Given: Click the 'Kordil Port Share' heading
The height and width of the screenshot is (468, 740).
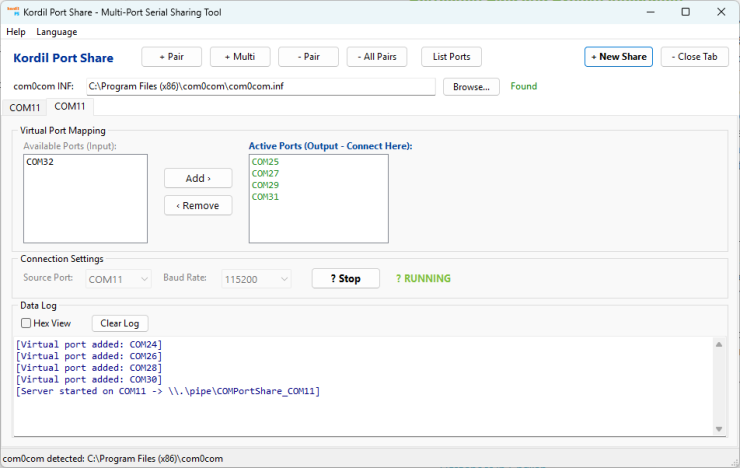Looking at the screenshot, I should click(63, 58).
